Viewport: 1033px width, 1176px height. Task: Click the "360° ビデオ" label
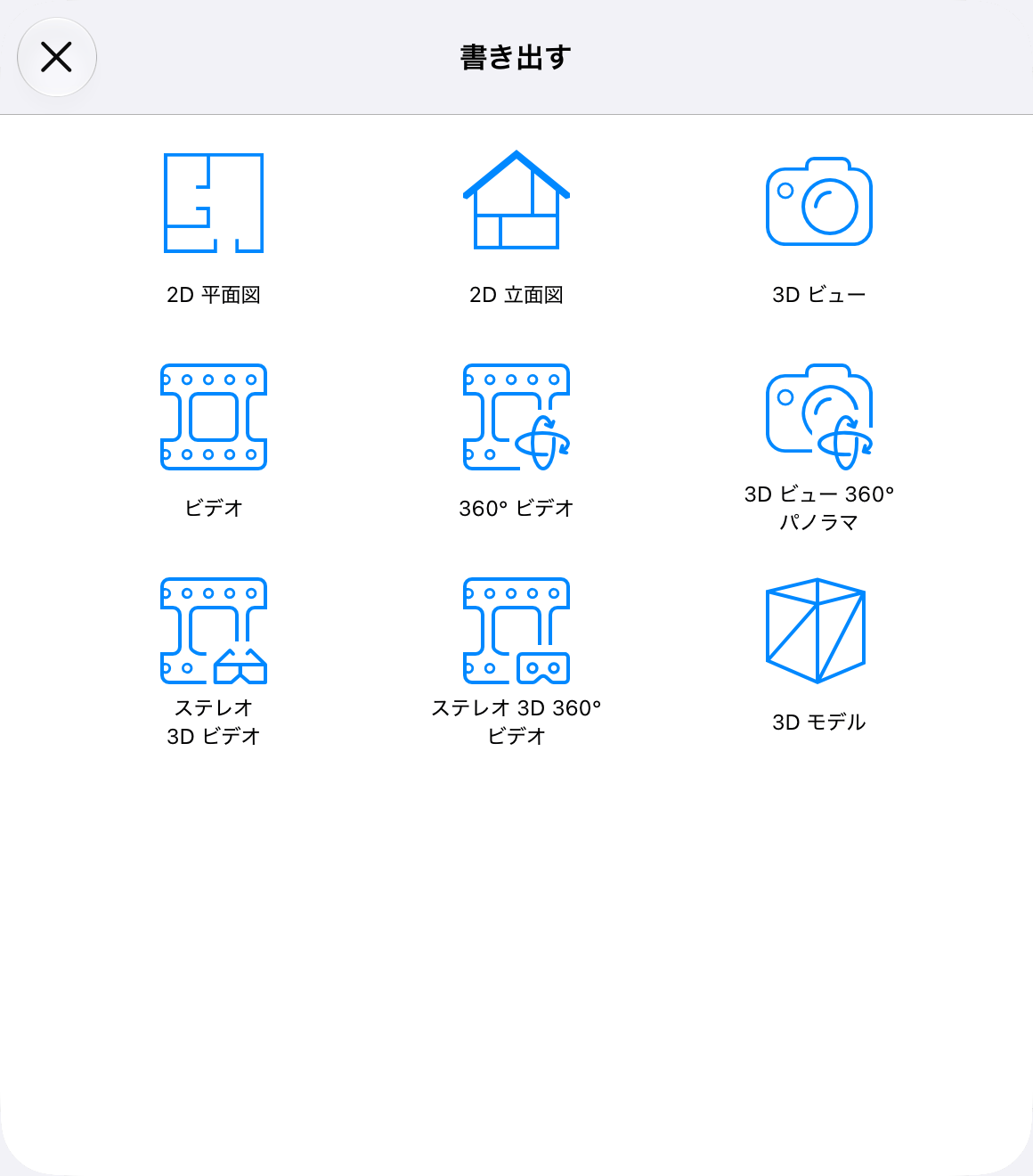click(x=516, y=508)
